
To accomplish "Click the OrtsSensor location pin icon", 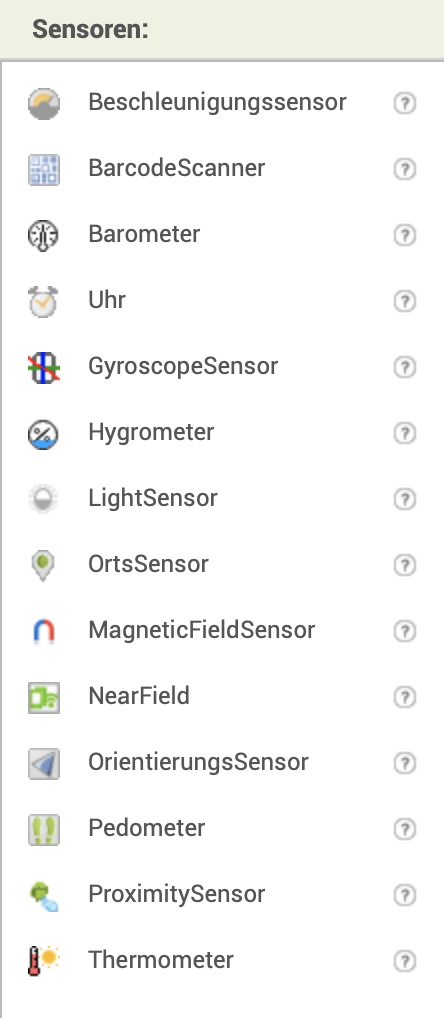I will pos(43,565).
